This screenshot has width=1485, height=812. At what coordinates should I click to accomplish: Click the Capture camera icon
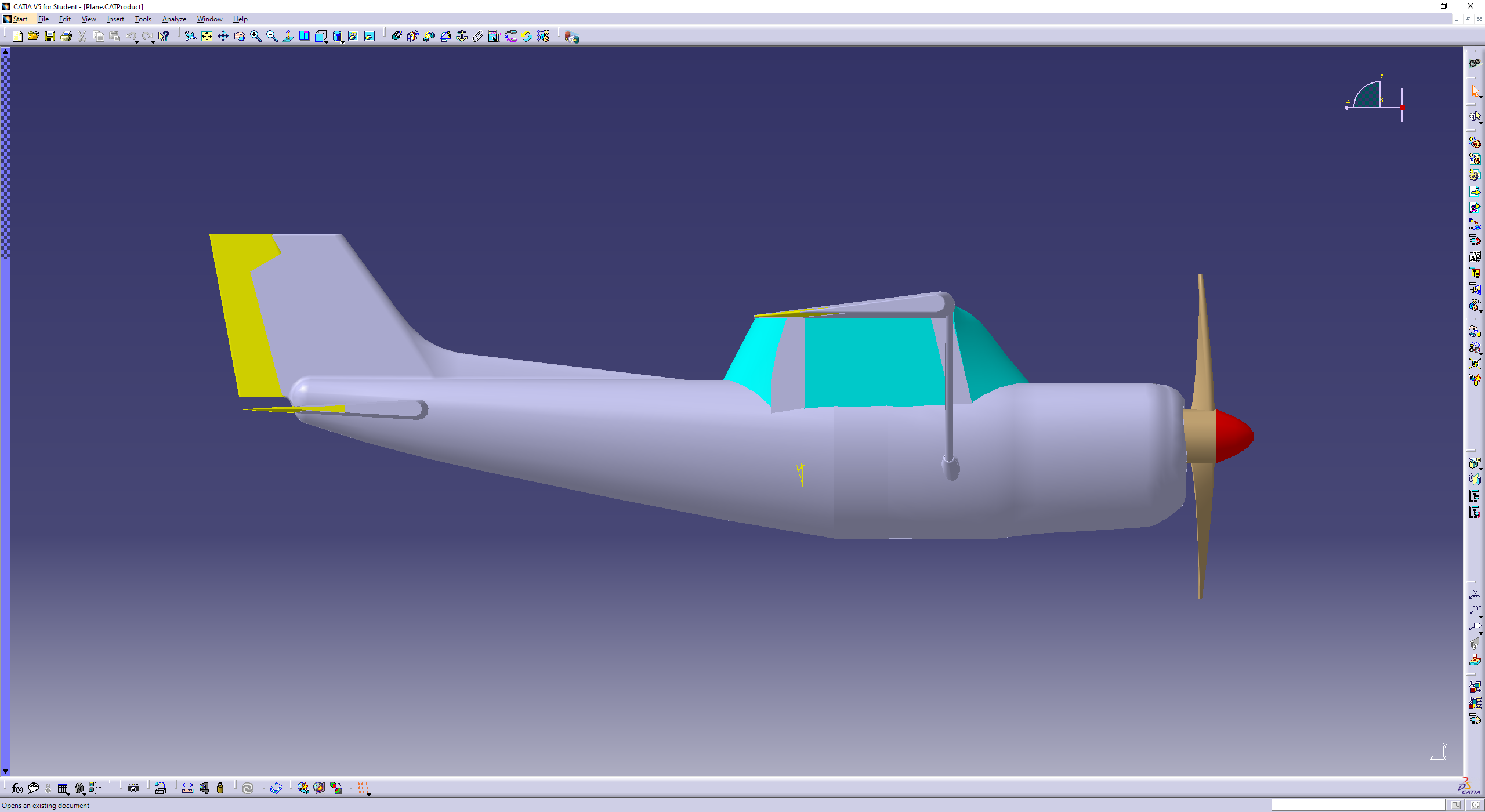(x=133, y=788)
